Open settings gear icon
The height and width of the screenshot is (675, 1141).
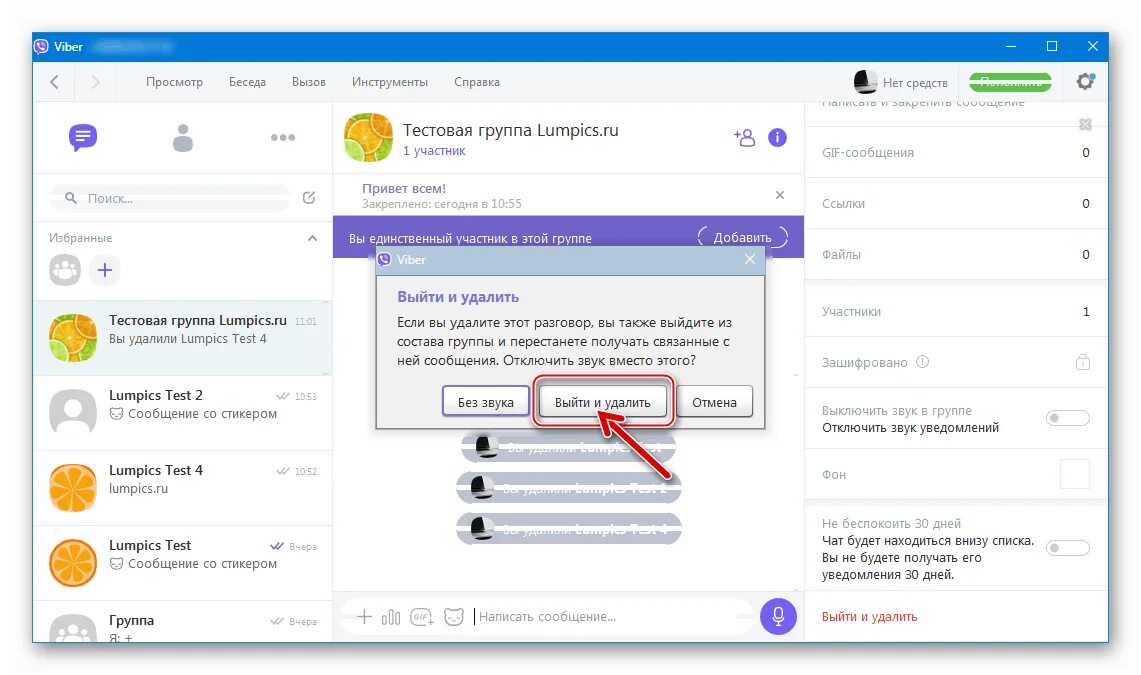(x=1085, y=81)
